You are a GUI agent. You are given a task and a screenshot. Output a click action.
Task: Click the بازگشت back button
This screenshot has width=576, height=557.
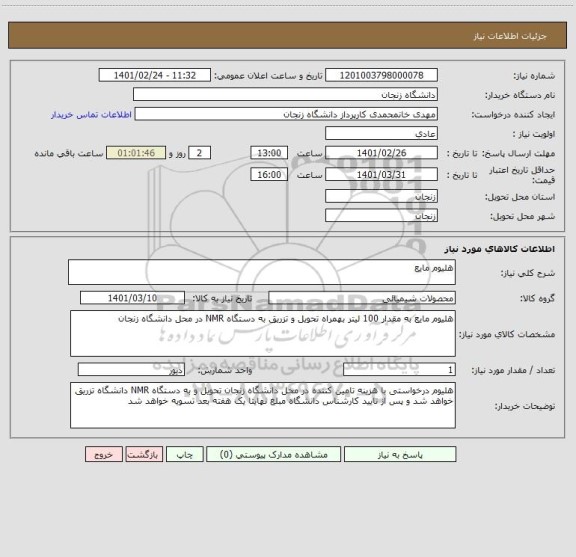point(144,454)
